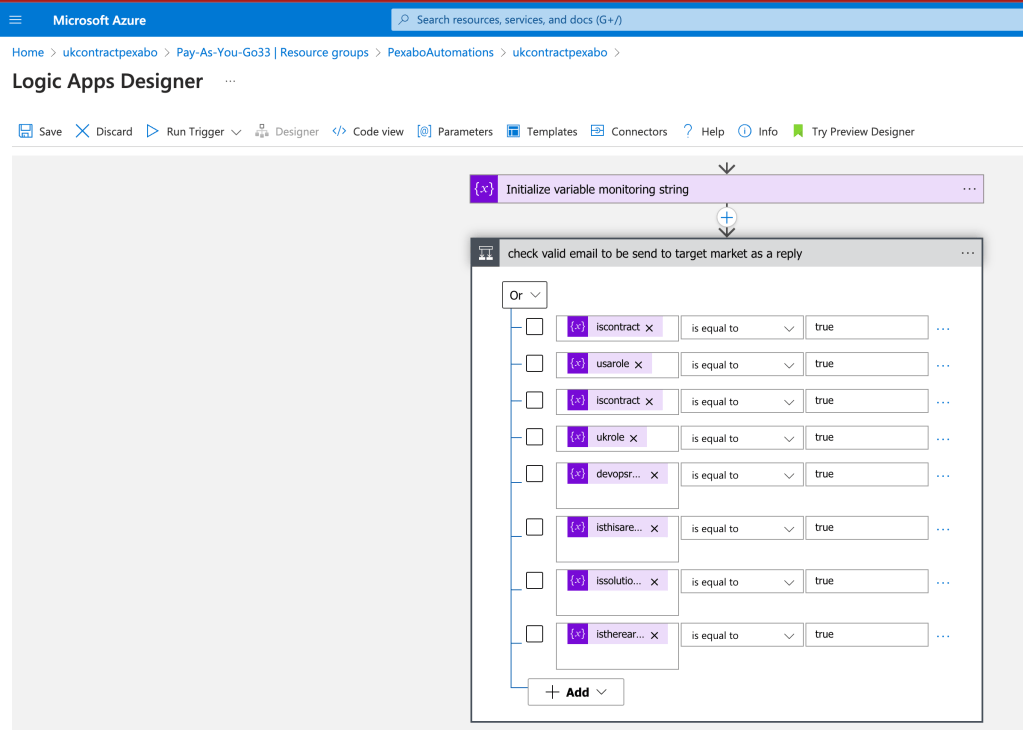Expand the Or logical operator dropdown

(525, 295)
